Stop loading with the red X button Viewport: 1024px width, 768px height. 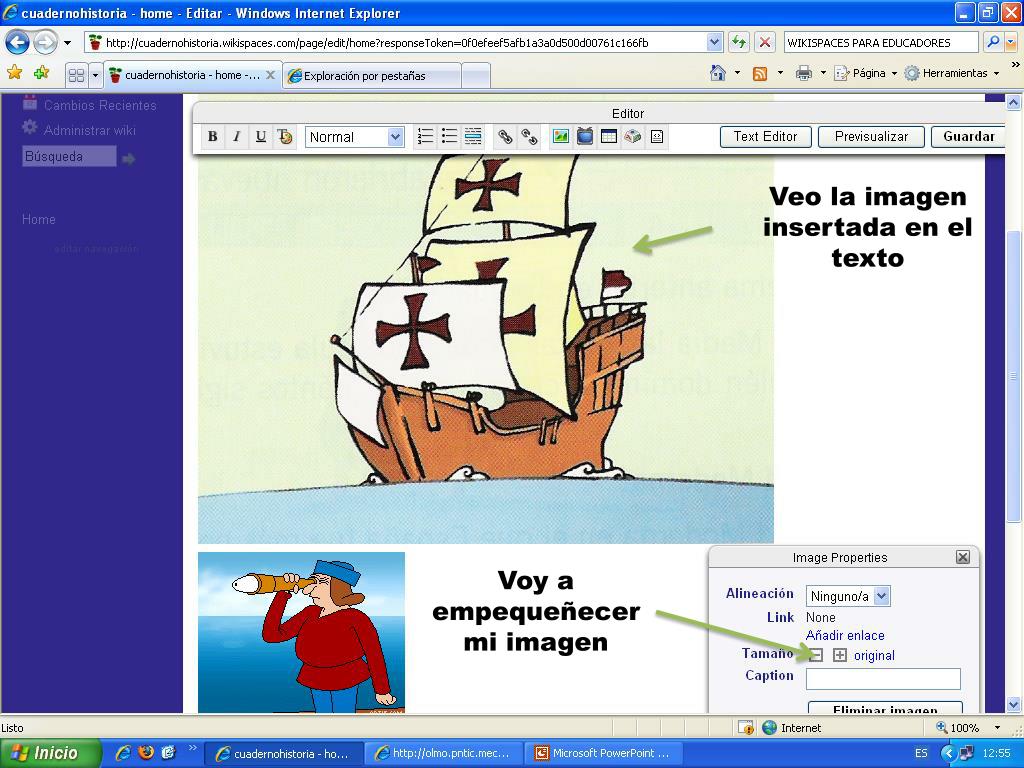click(x=765, y=42)
